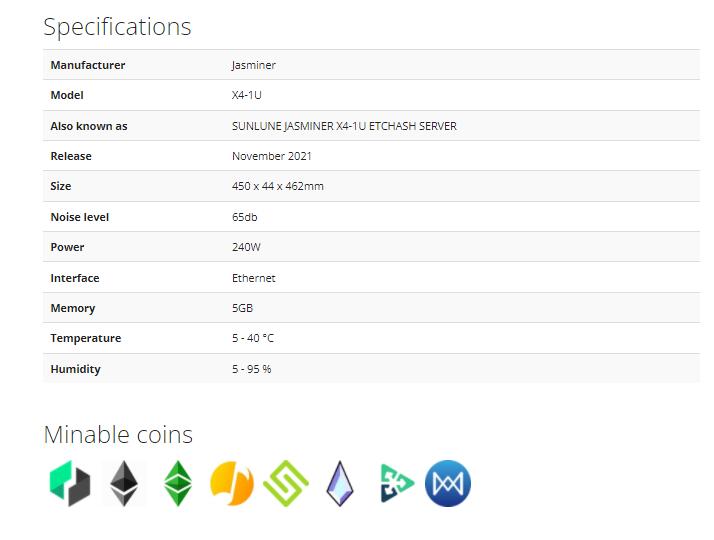The height and width of the screenshot is (540, 714).
Task: Select the purple-outlined crystal coin icon
Action: [x=340, y=484]
